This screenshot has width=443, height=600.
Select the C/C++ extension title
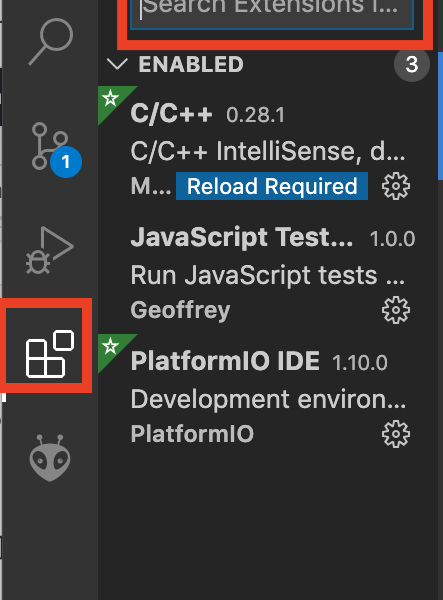point(171,114)
